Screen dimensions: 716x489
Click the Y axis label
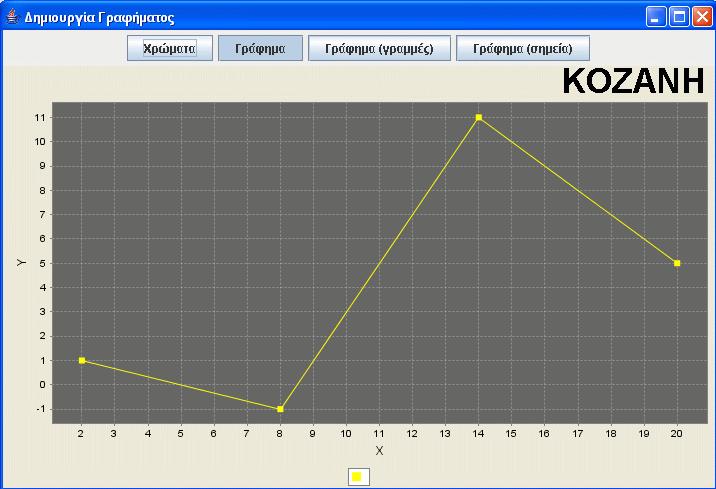(21, 263)
